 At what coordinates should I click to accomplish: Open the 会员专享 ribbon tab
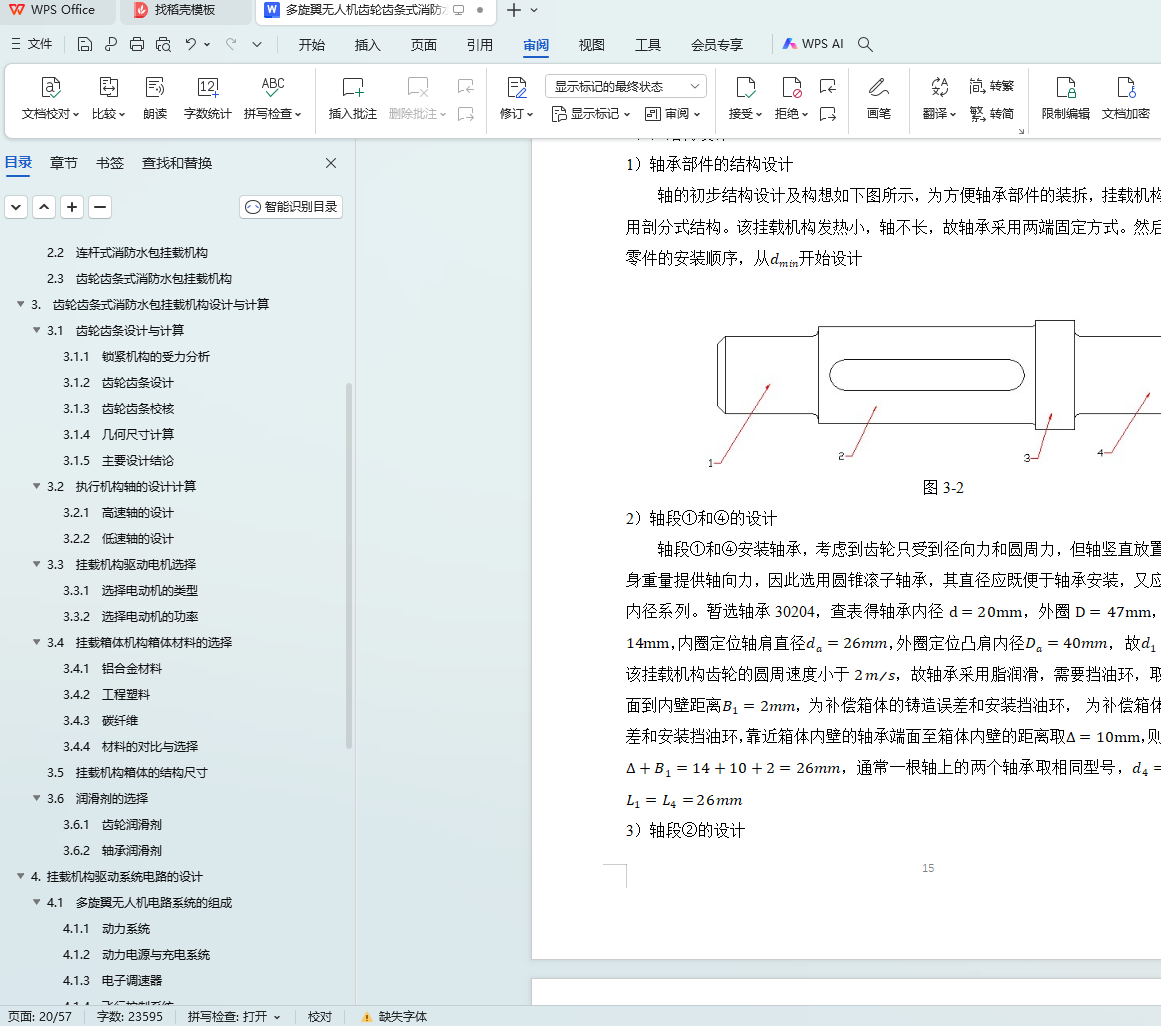[x=717, y=45]
